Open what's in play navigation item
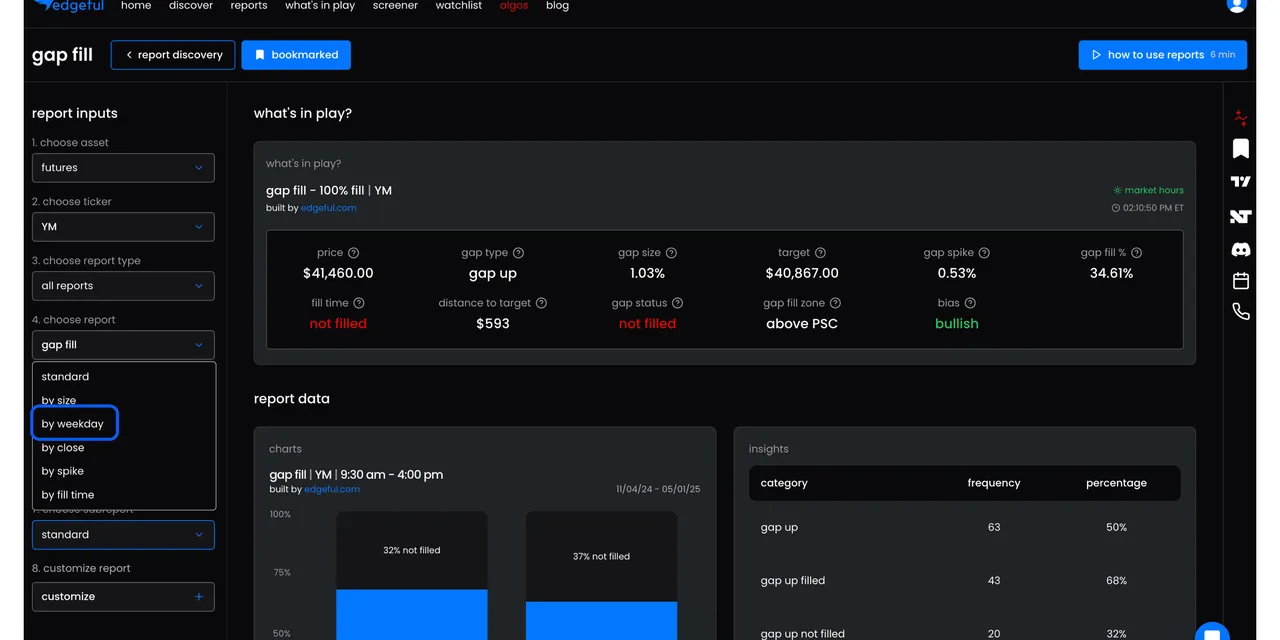This screenshot has width=1280, height=640. tap(320, 5)
